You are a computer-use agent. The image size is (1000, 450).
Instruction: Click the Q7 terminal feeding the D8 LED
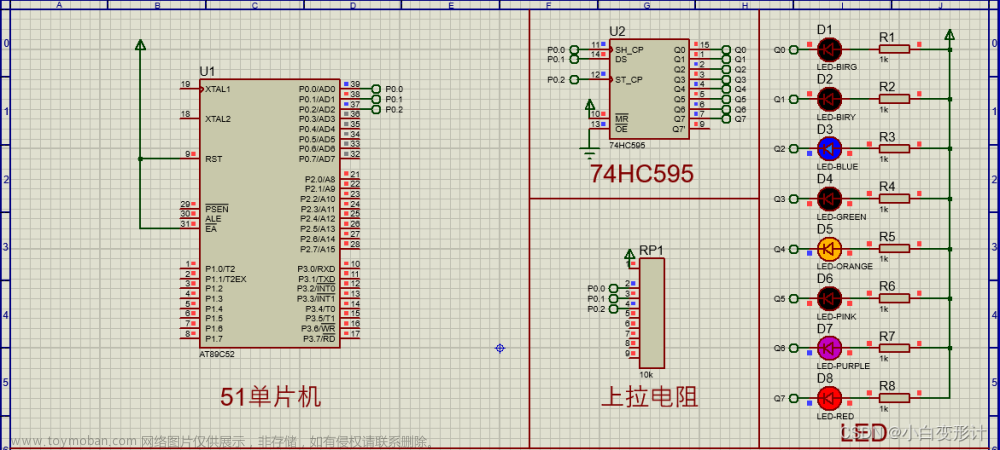click(793, 398)
